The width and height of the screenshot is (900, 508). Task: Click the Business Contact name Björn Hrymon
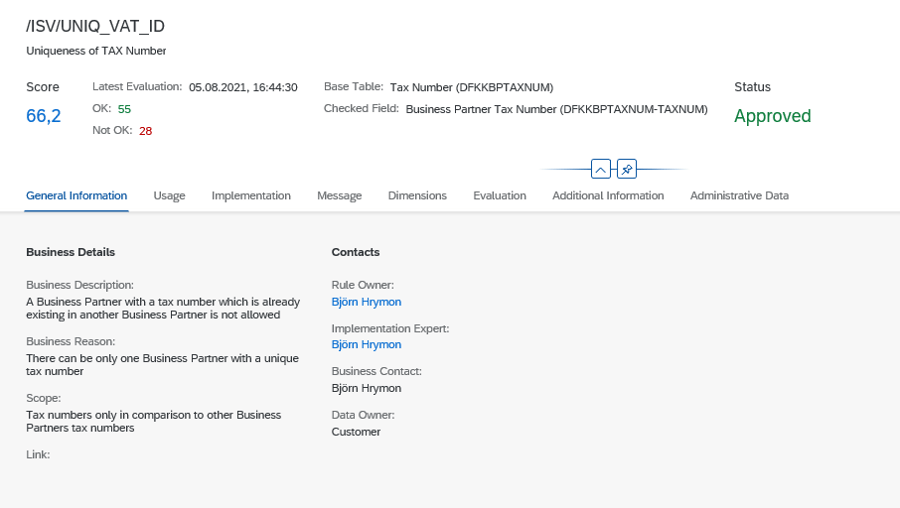(x=366, y=388)
